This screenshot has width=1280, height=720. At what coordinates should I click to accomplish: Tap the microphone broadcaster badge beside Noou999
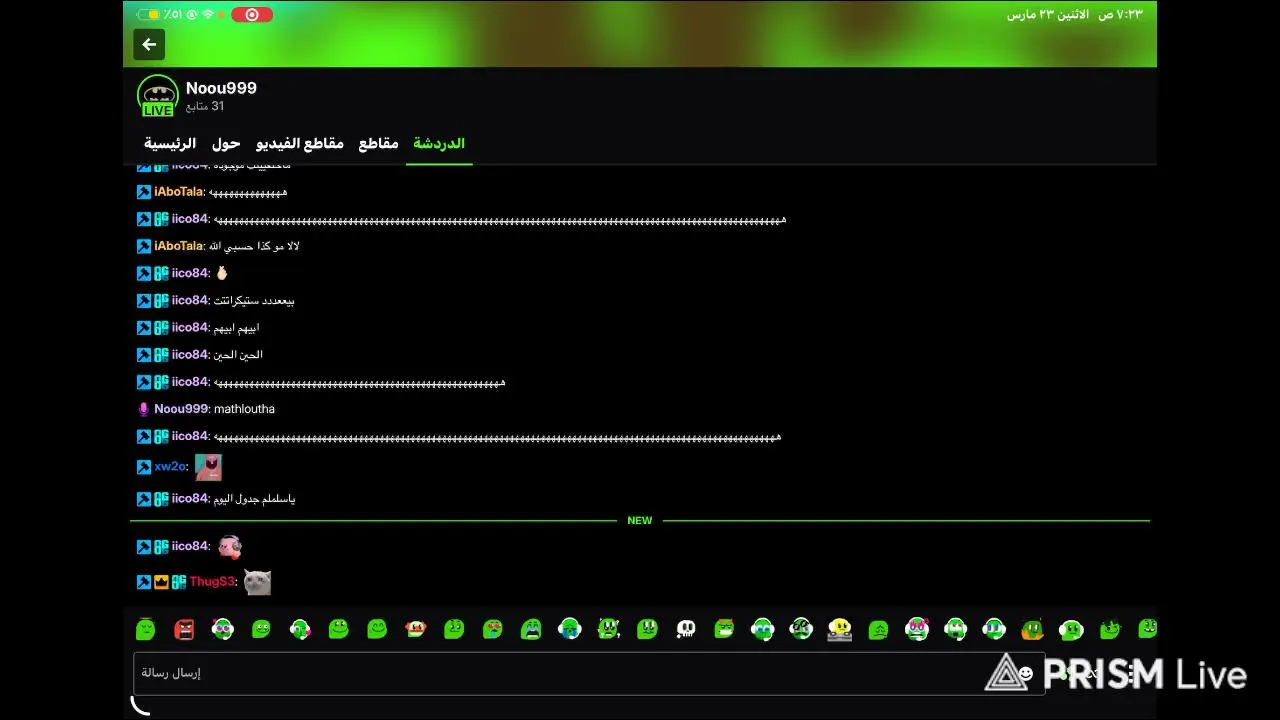[144, 409]
